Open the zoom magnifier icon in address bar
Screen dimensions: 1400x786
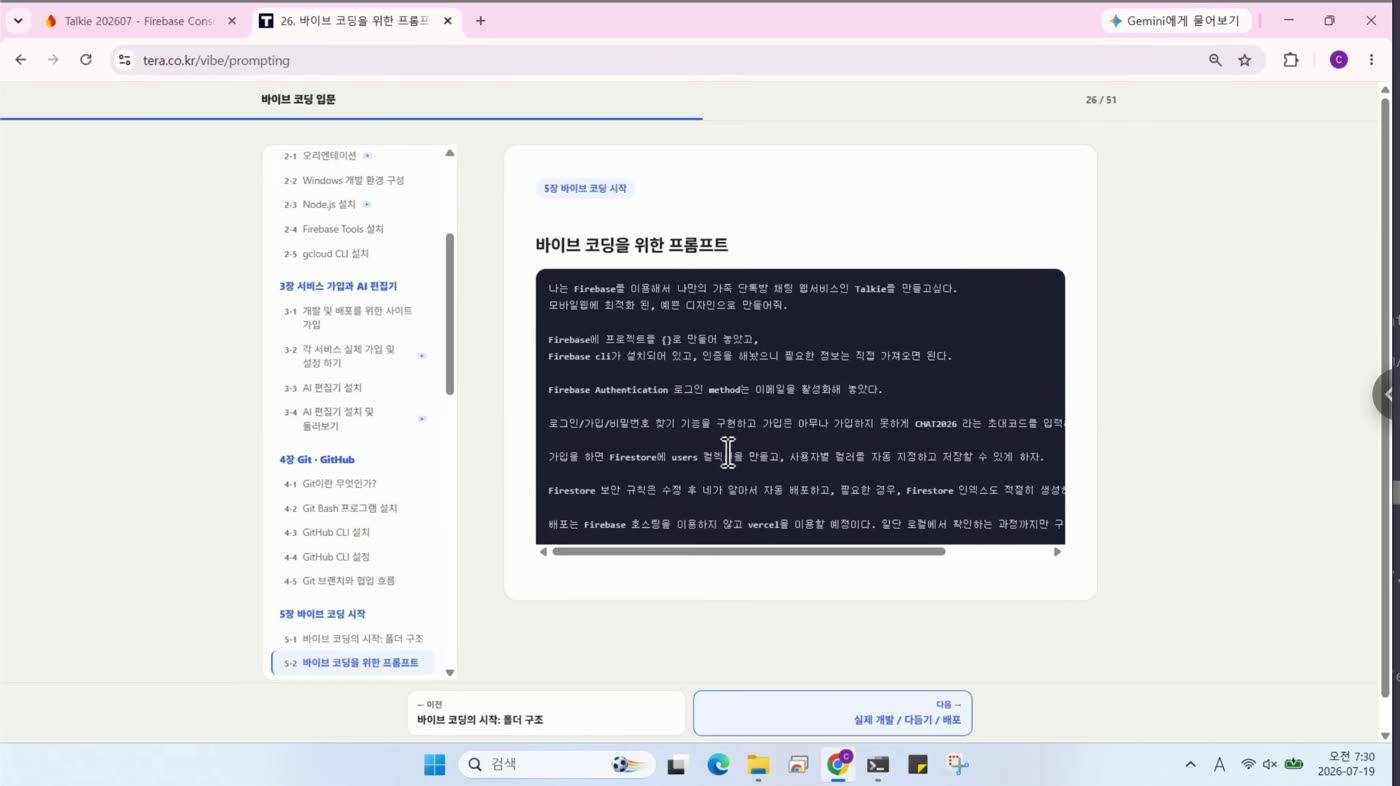pyautogui.click(x=1215, y=60)
